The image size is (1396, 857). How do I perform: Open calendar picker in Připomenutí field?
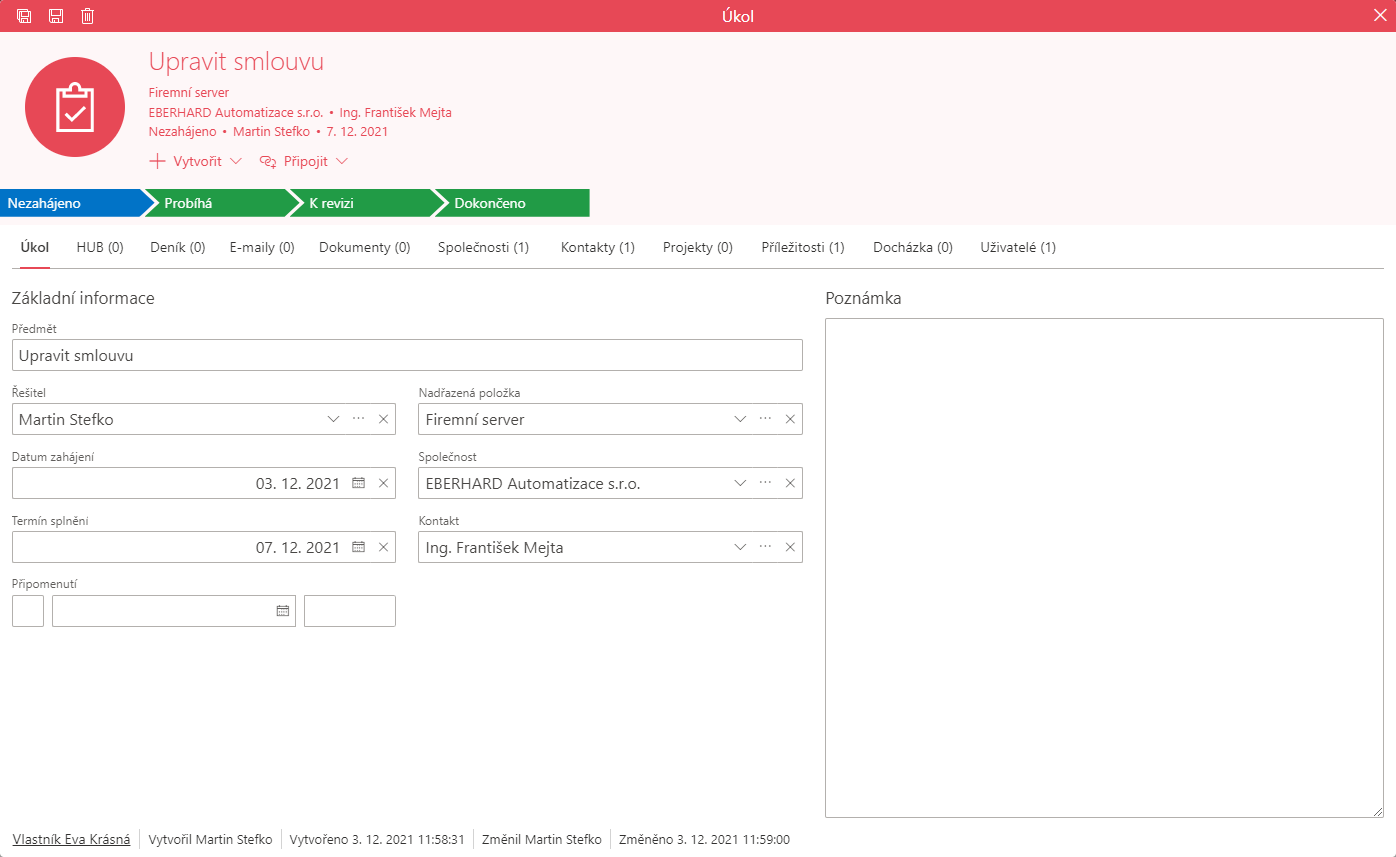(283, 611)
